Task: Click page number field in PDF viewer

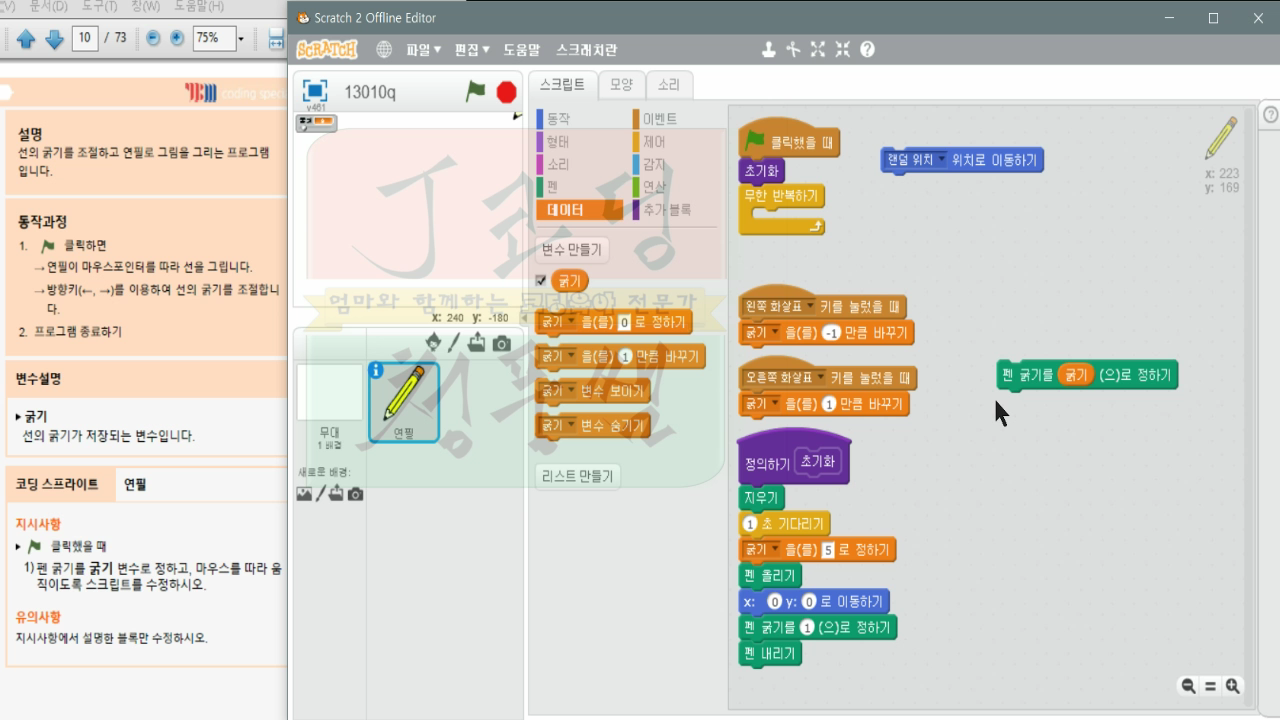Action: point(85,38)
